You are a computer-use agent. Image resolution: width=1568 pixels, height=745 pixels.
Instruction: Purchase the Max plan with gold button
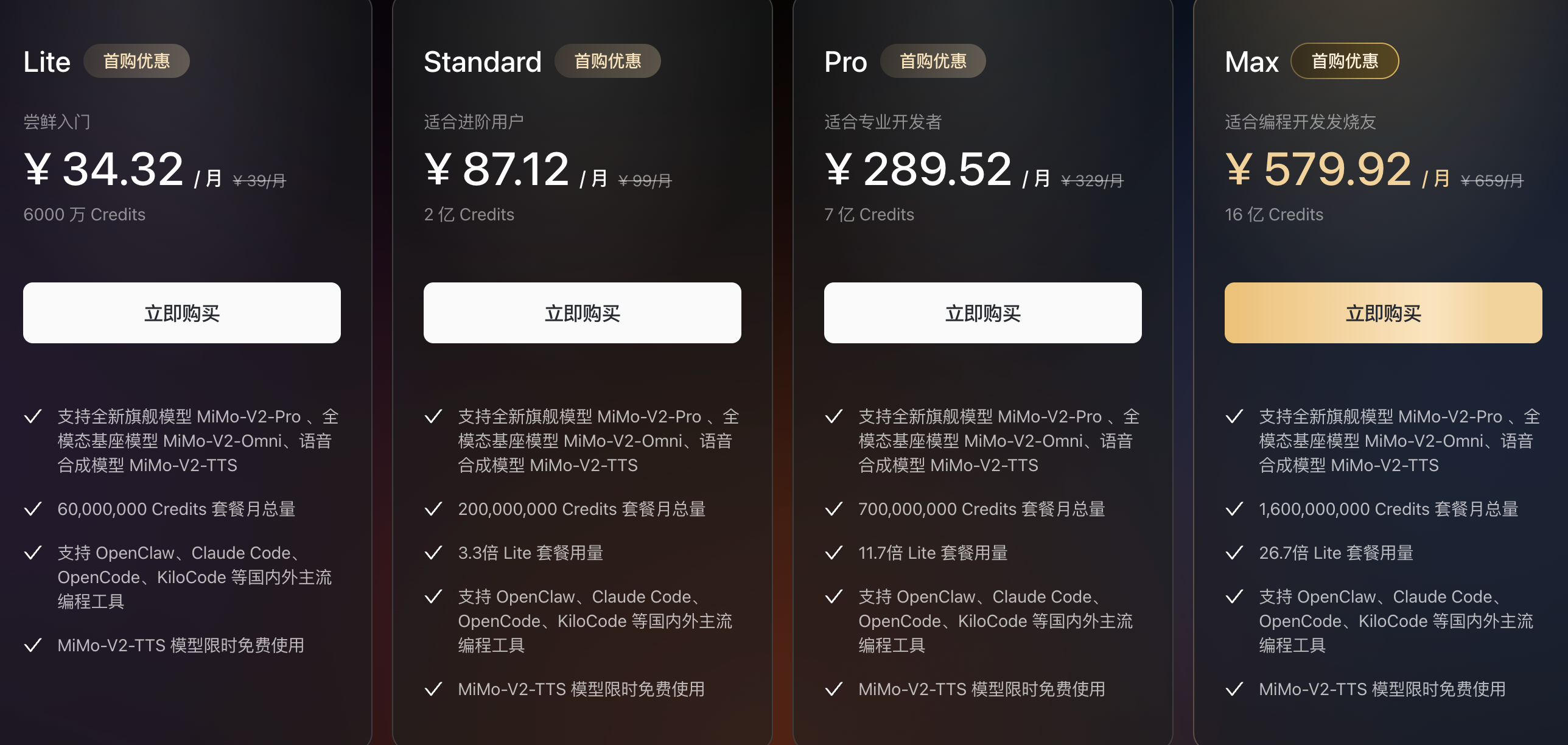[x=1383, y=313]
